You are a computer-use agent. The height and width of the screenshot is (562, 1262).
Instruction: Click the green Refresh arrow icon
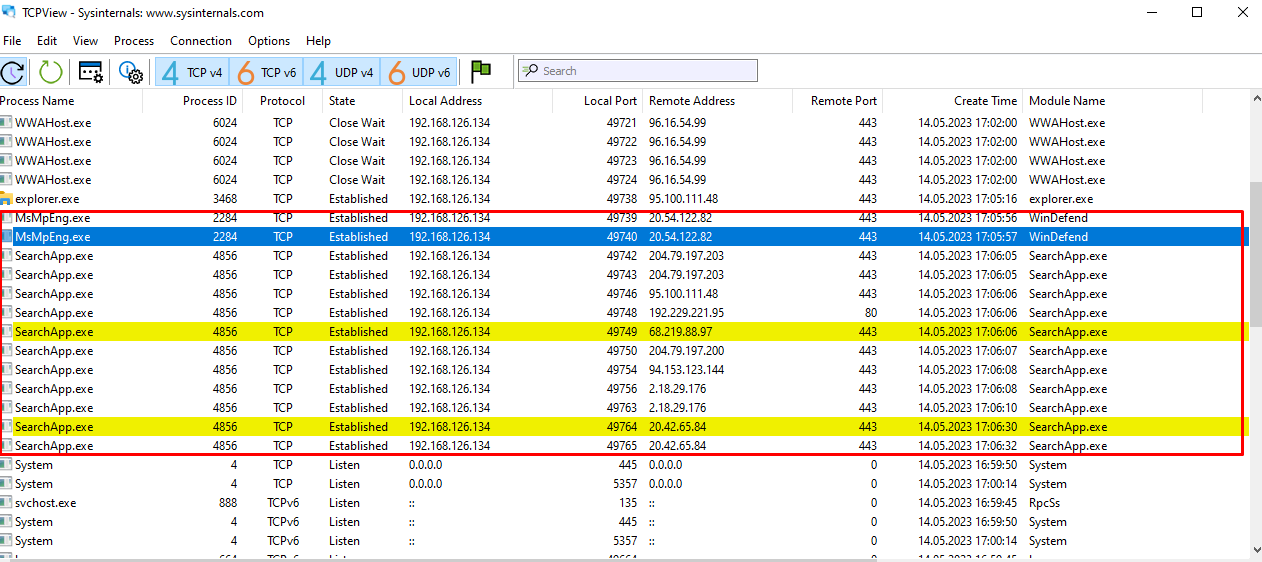point(50,72)
